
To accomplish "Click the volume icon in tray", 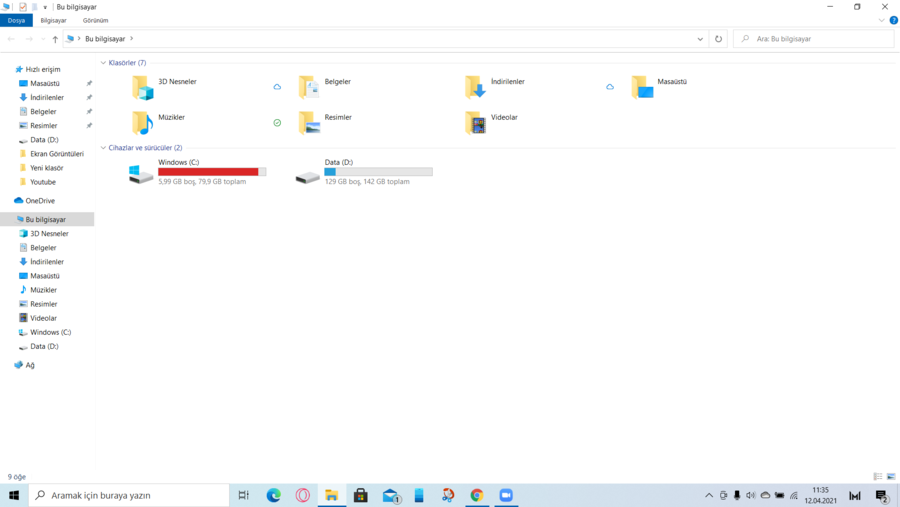I will (750, 496).
